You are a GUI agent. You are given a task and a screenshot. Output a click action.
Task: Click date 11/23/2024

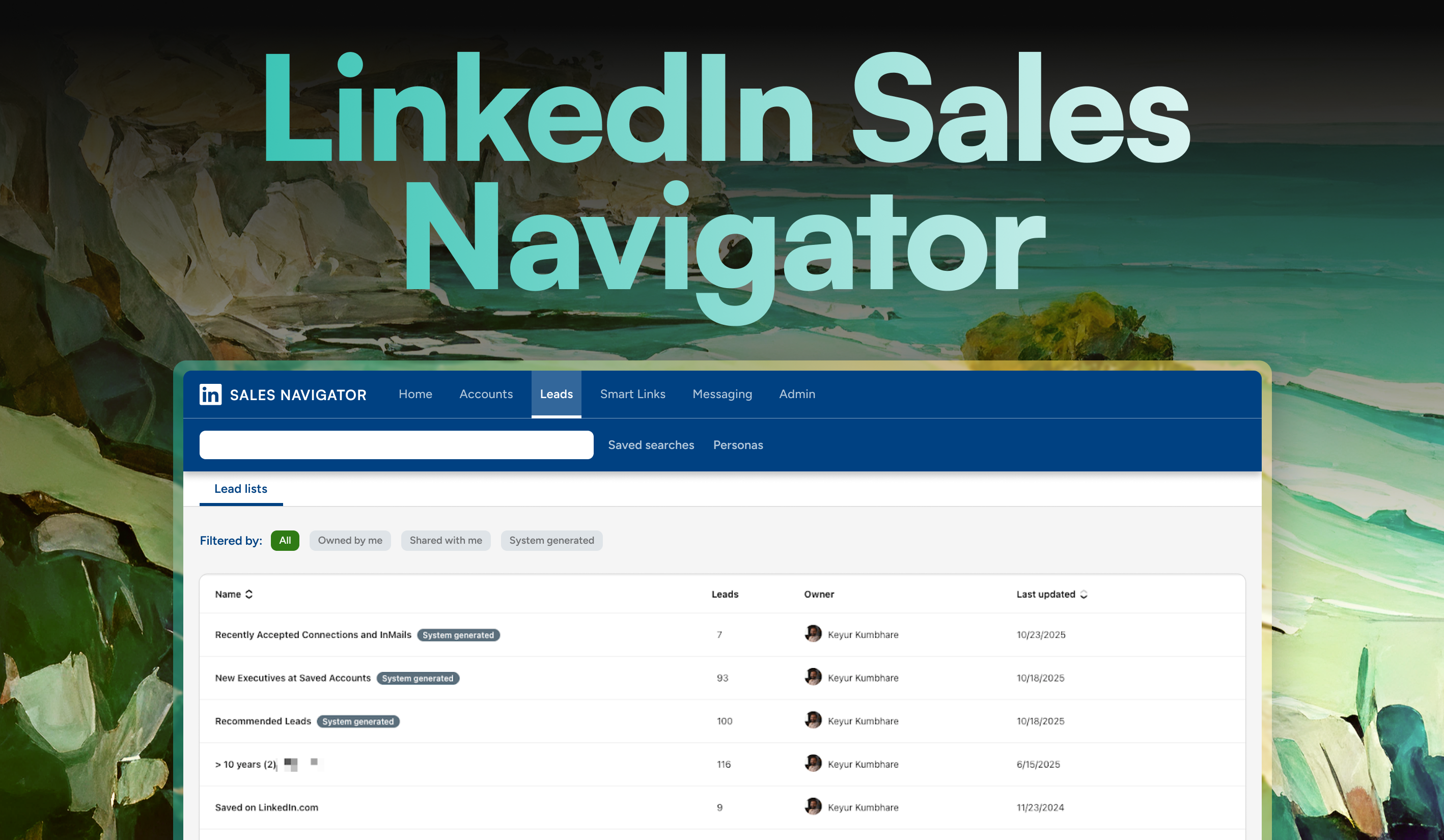coord(1040,807)
